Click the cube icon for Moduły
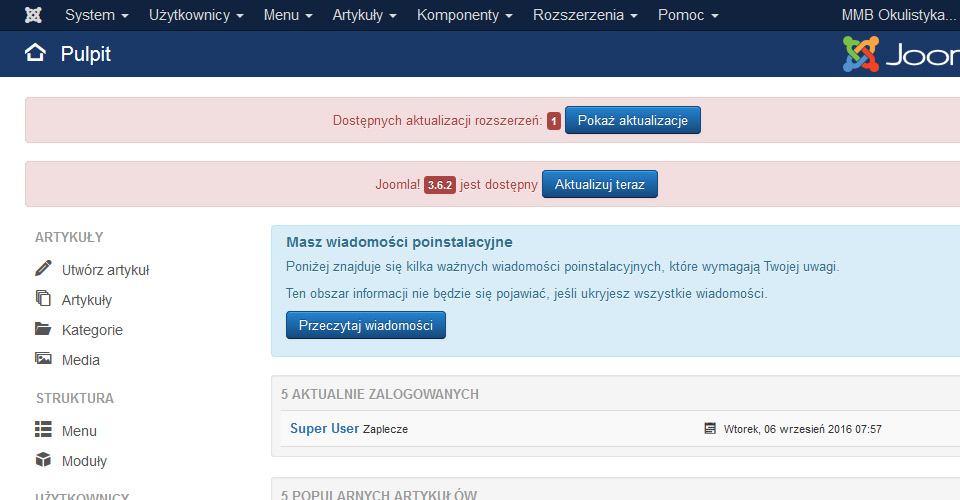 (43, 460)
